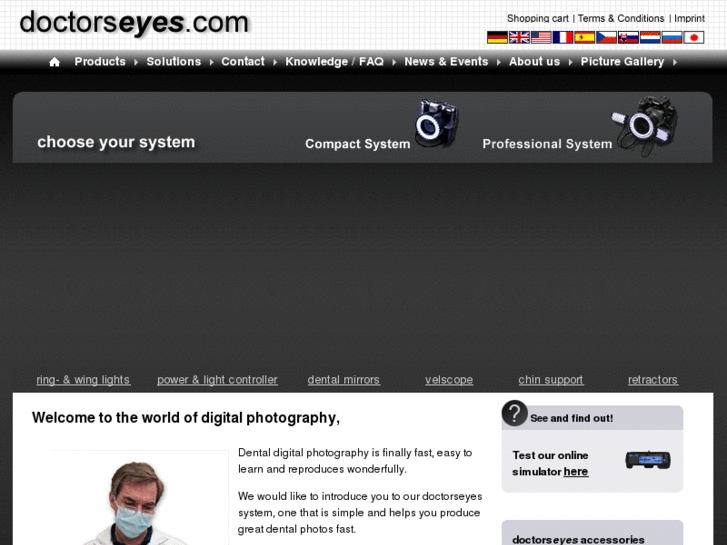Screen dimensions: 727x545
Task: Click the light controller simulator image
Action: (648, 460)
